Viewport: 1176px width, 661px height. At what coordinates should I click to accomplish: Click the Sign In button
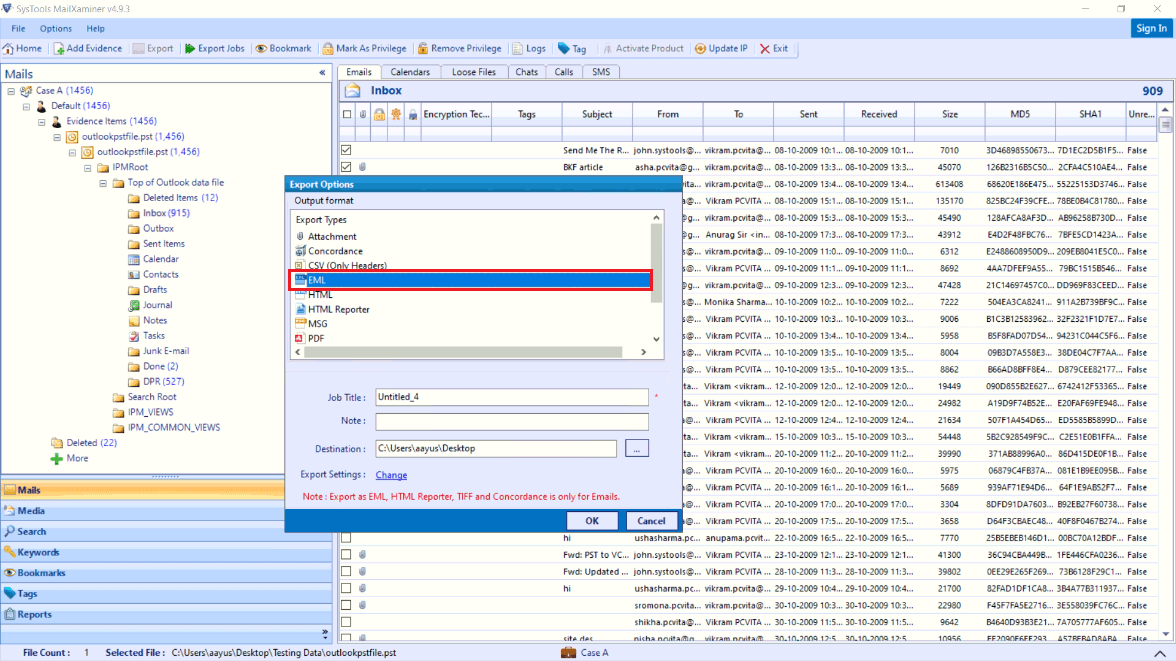click(x=1151, y=29)
